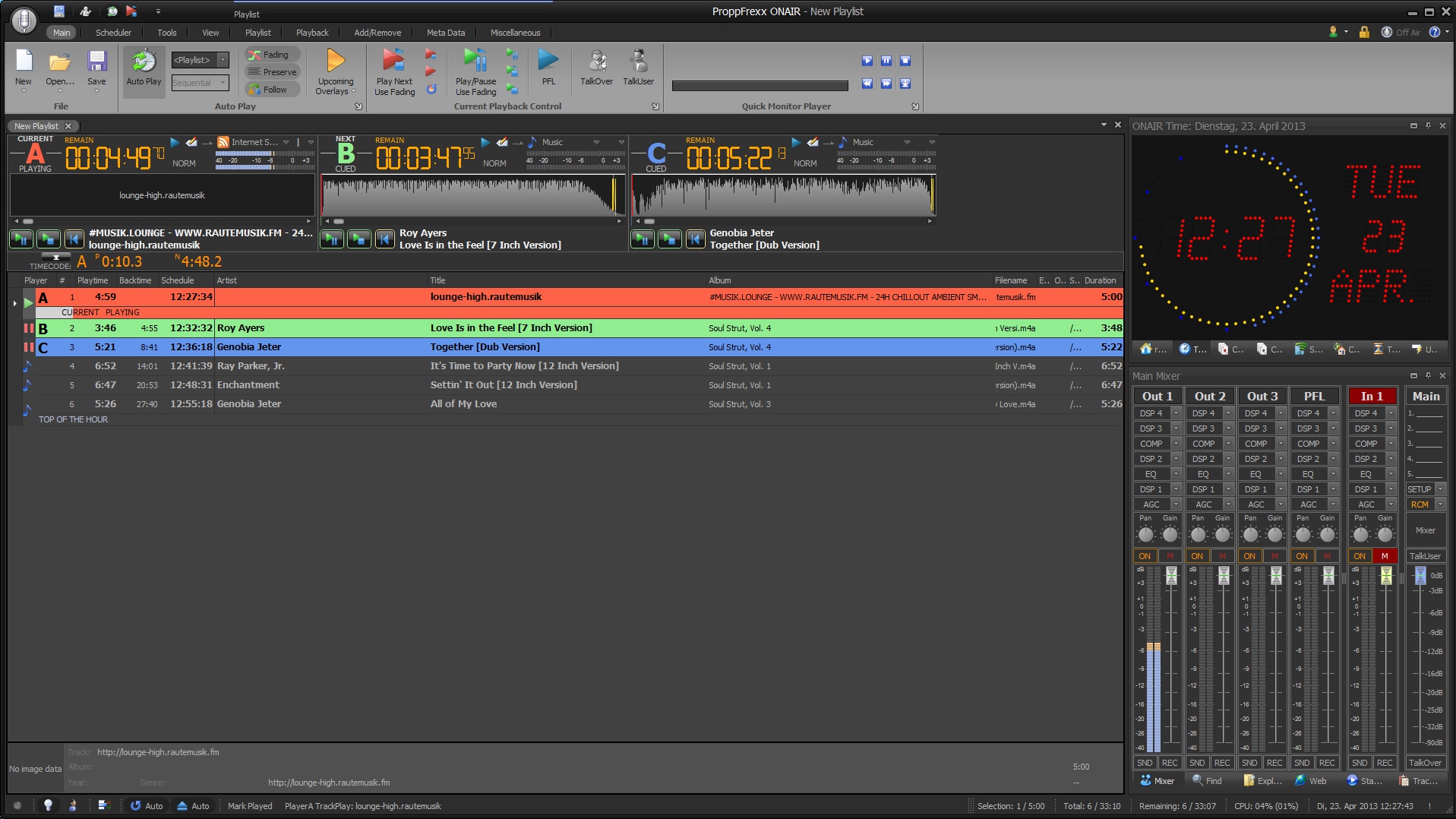Expand the Sequential mode dropdown
The height and width of the screenshot is (819, 1456).
(x=223, y=83)
